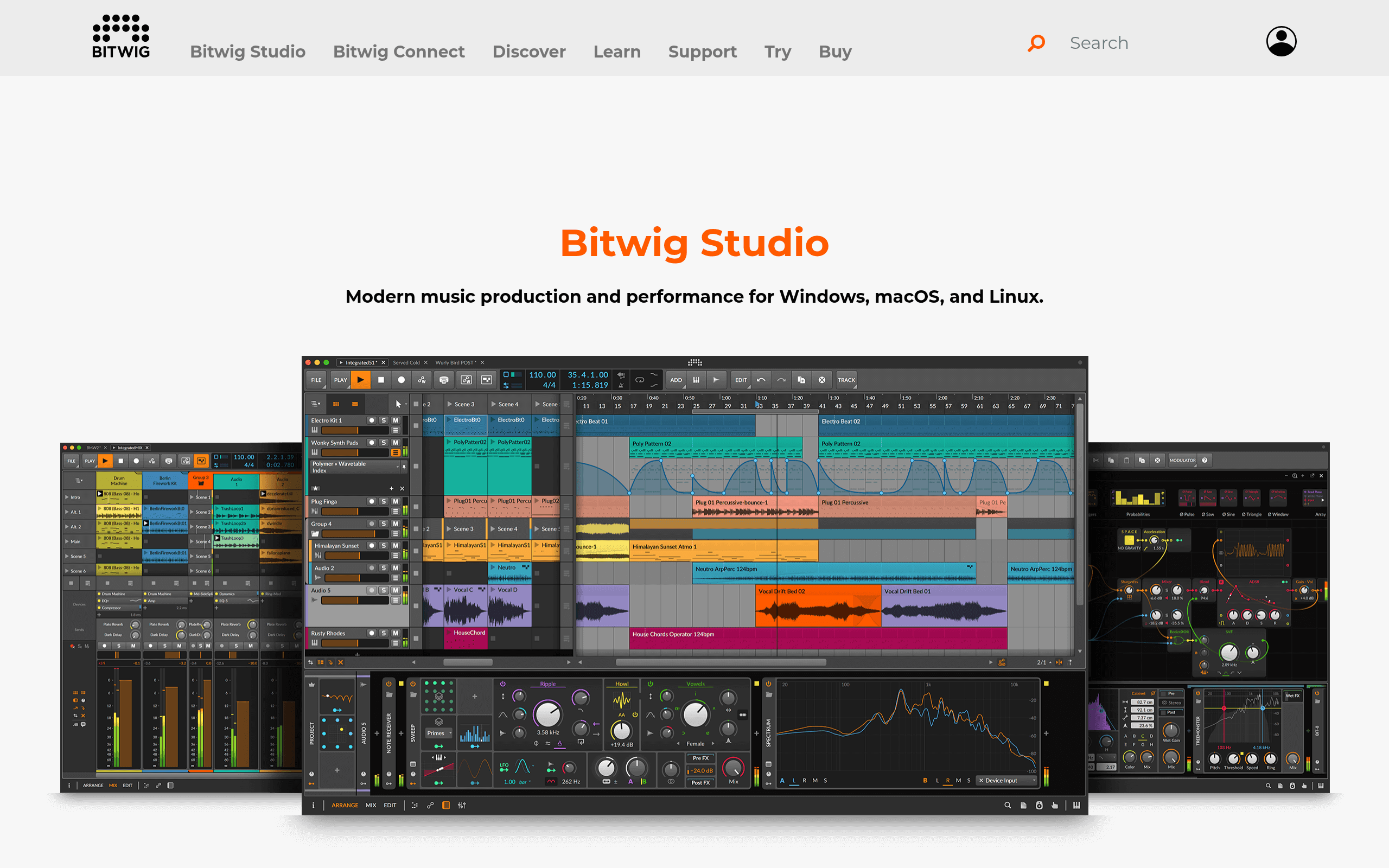Click the orange search magnifier icon

(1036, 43)
